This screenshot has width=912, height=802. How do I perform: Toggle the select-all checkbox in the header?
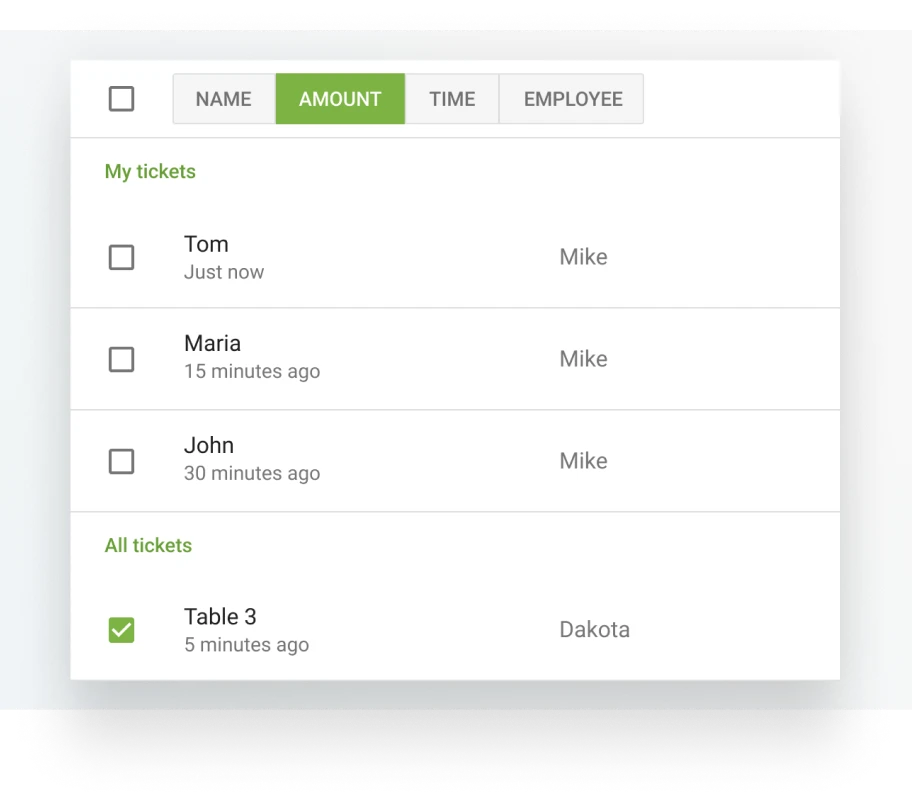click(121, 98)
